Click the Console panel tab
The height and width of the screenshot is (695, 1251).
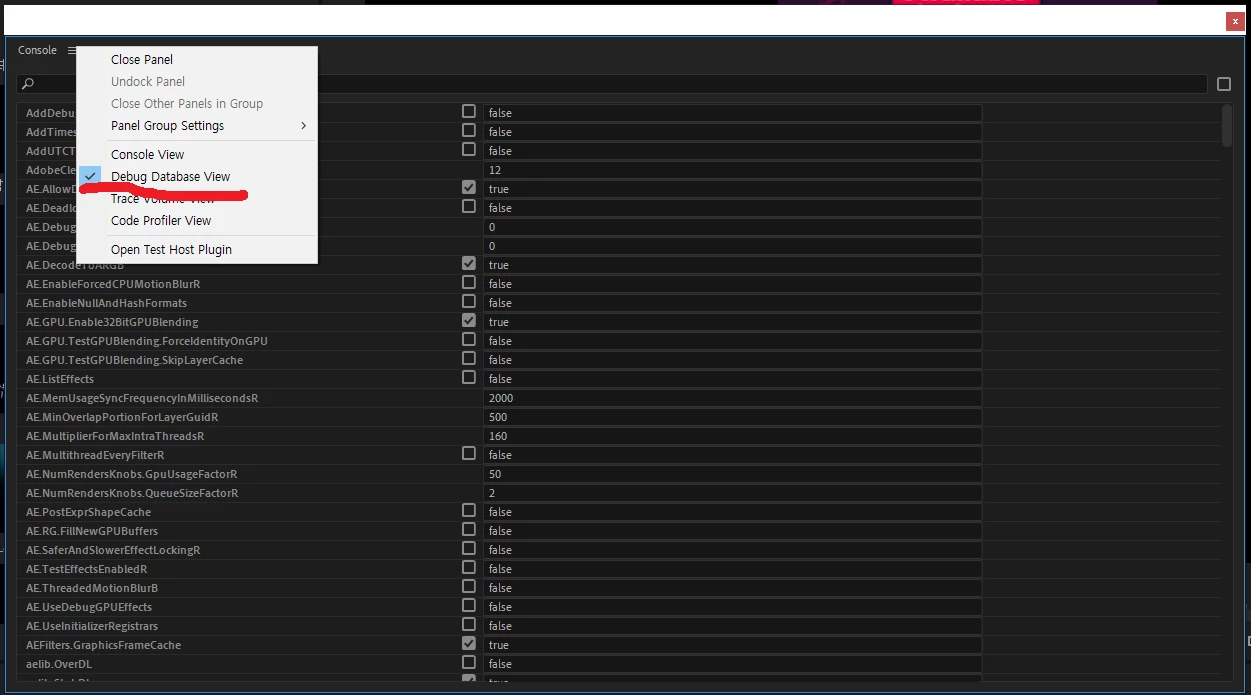[x=37, y=50]
